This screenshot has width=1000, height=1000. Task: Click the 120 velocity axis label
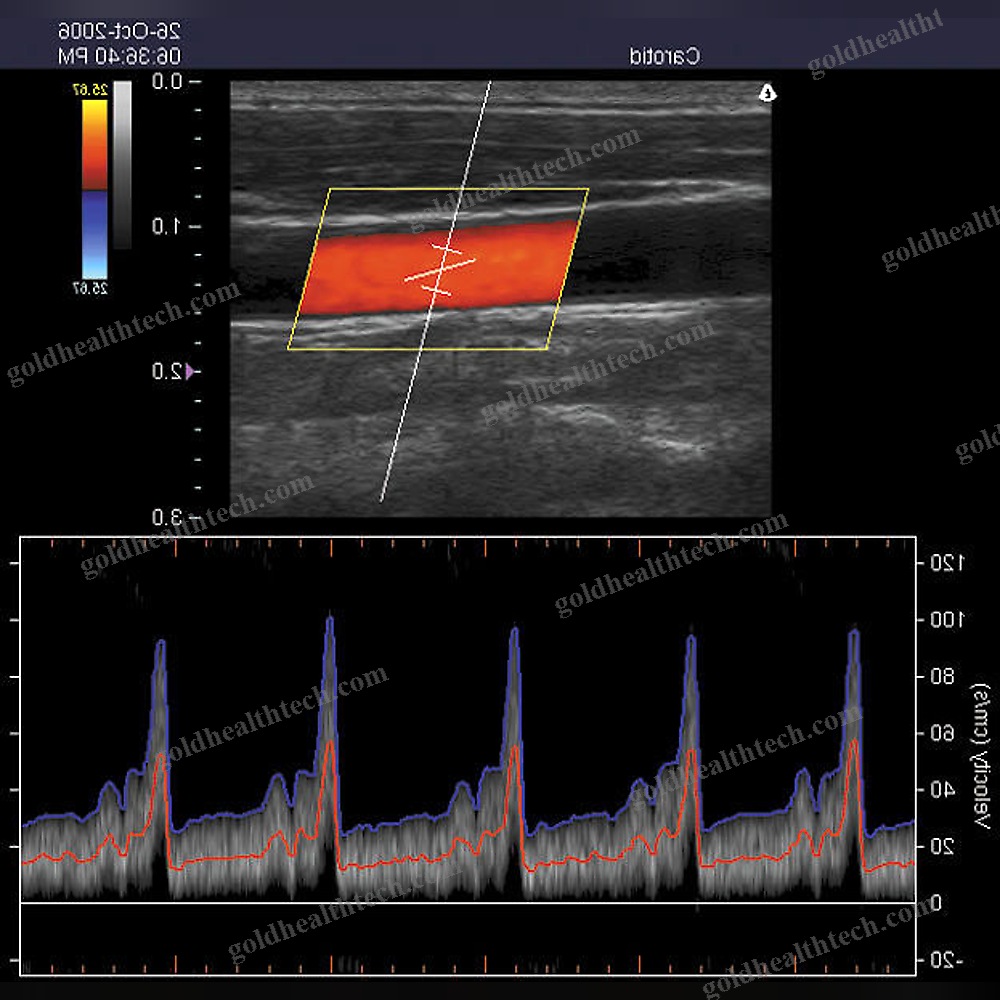[x=947, y=563]
